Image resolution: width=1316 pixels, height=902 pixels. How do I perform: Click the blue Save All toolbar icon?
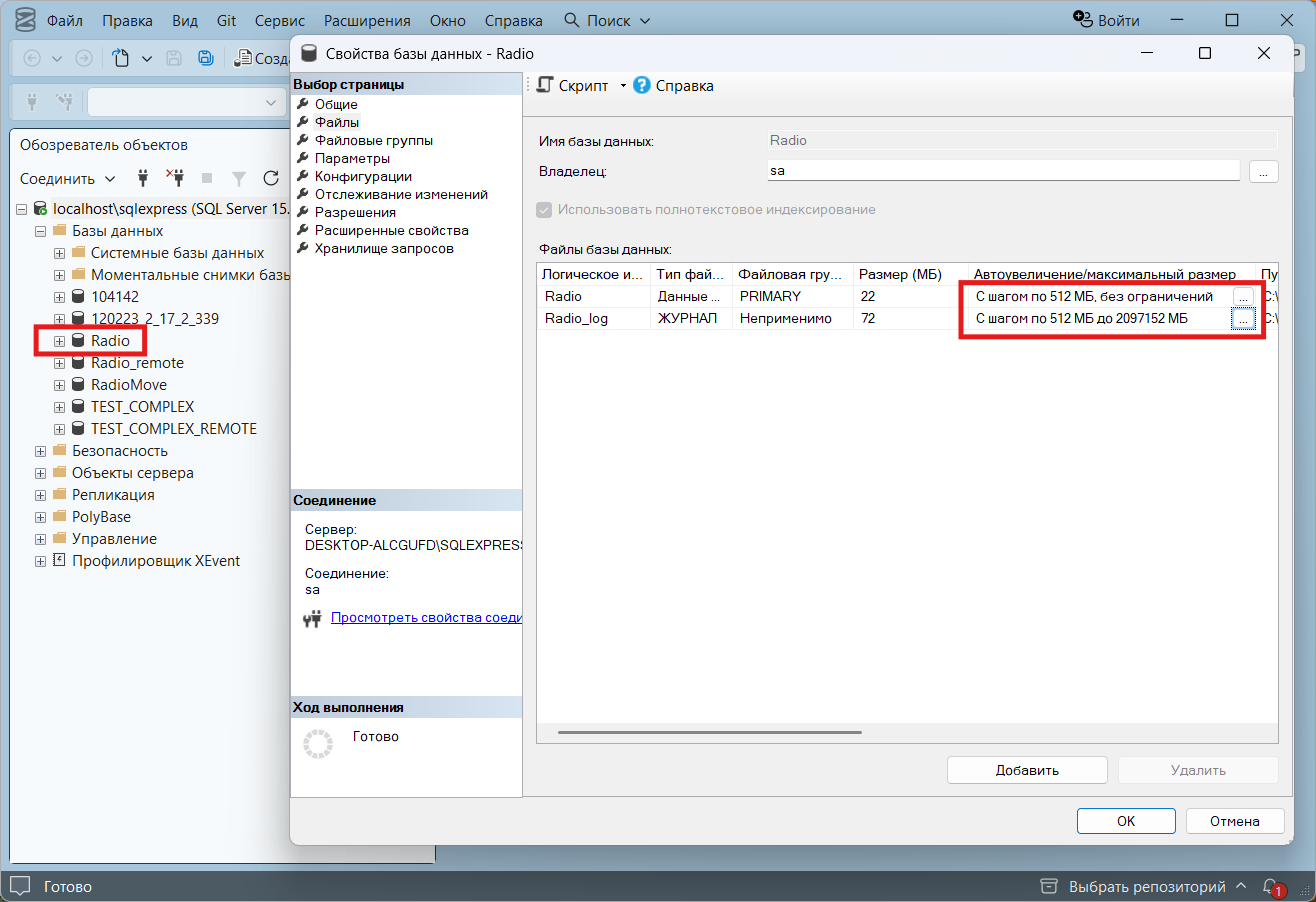coord(205,59)
